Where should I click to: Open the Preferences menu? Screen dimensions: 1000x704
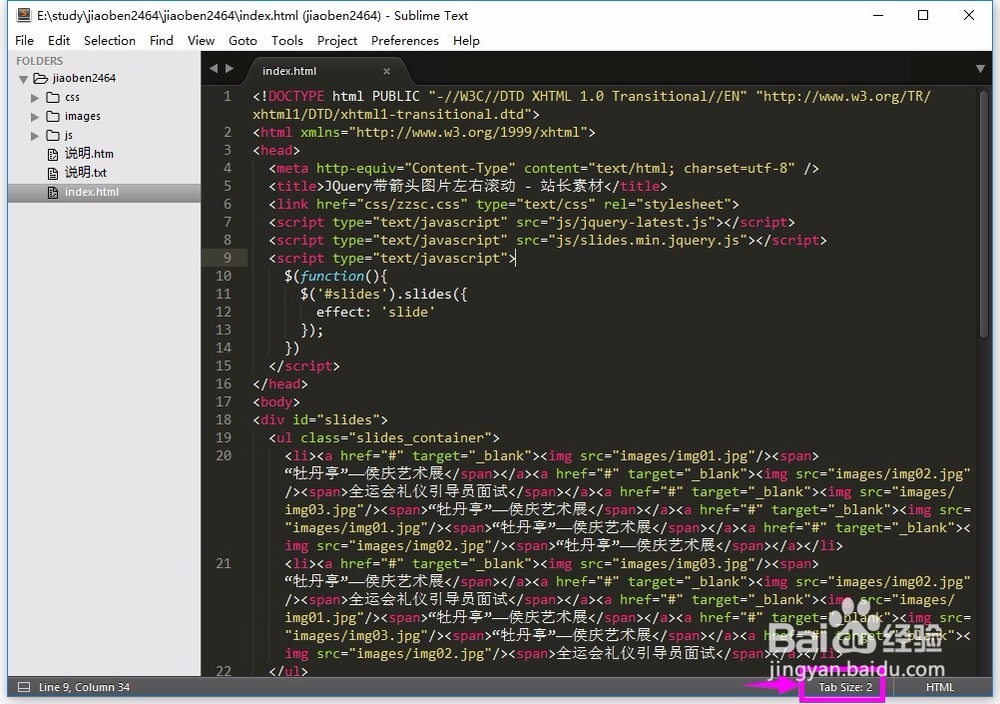(404, 40)
